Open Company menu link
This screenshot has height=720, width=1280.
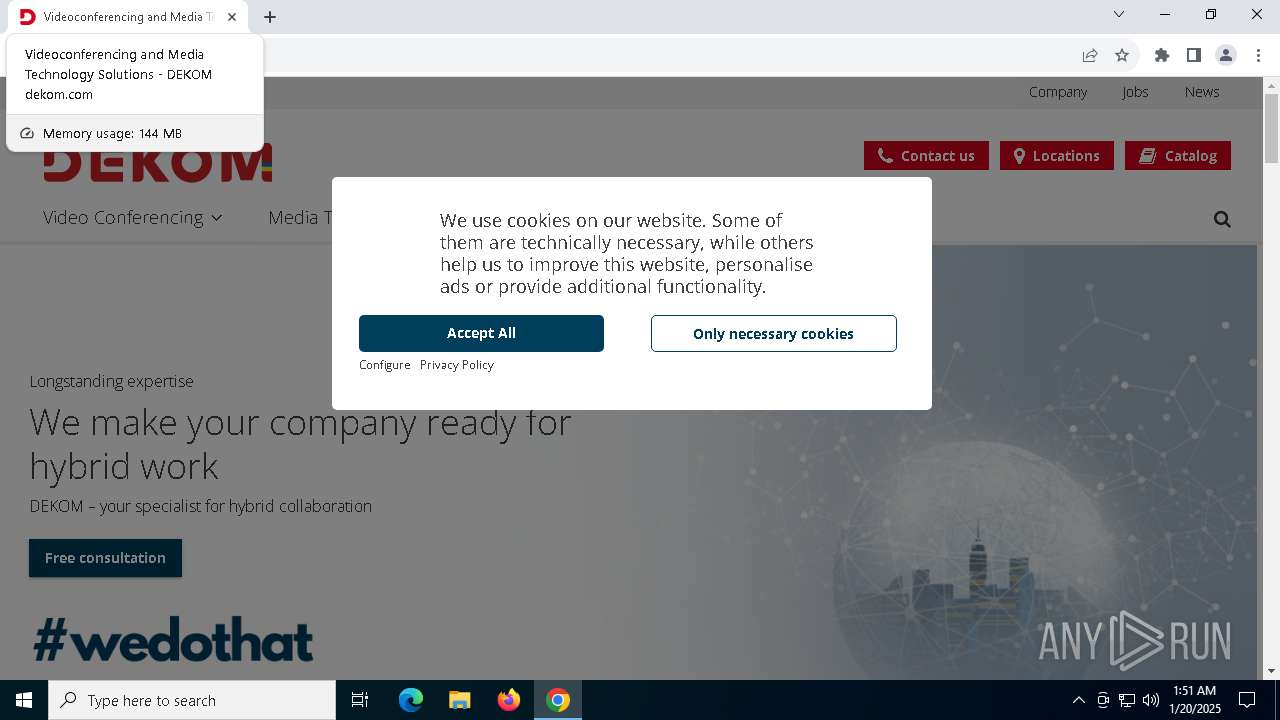(x=1058, y=91)
